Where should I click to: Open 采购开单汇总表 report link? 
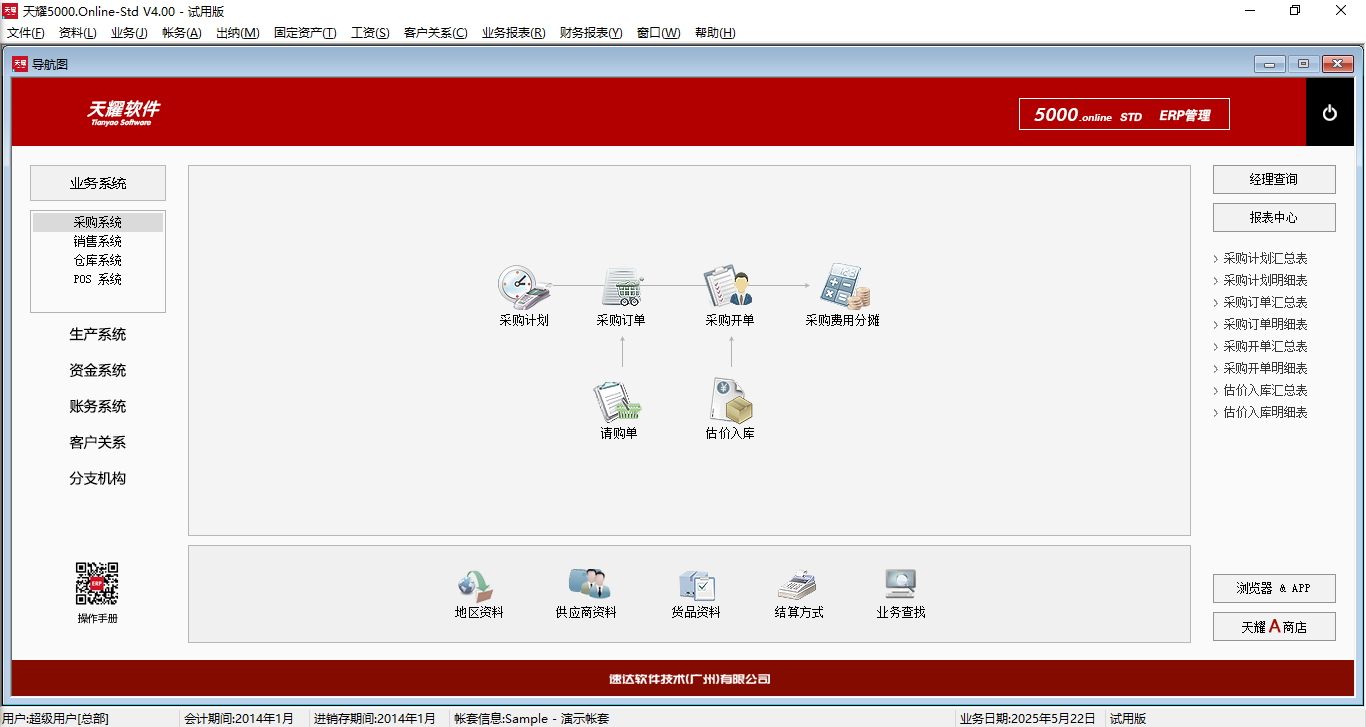[1265, 346]
